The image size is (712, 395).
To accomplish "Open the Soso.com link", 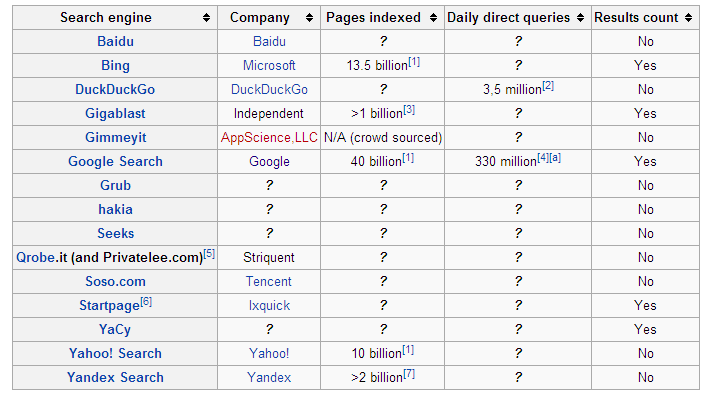I will 115,281.
